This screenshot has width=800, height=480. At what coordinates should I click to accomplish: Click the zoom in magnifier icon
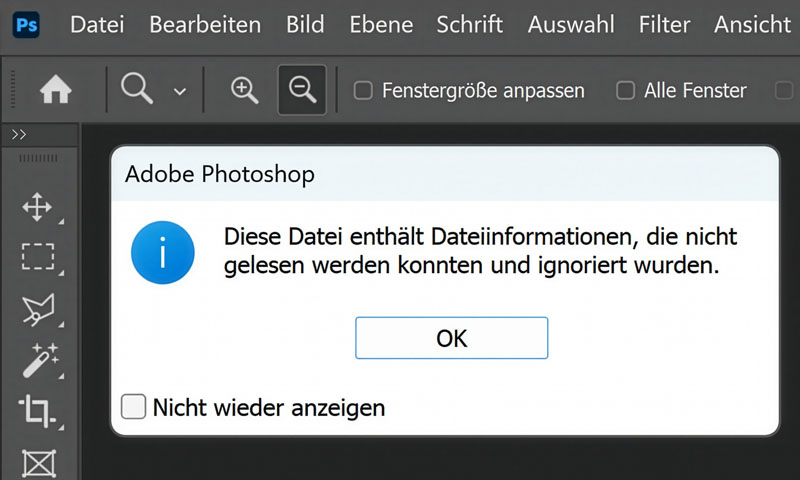[x=244, y=90]
